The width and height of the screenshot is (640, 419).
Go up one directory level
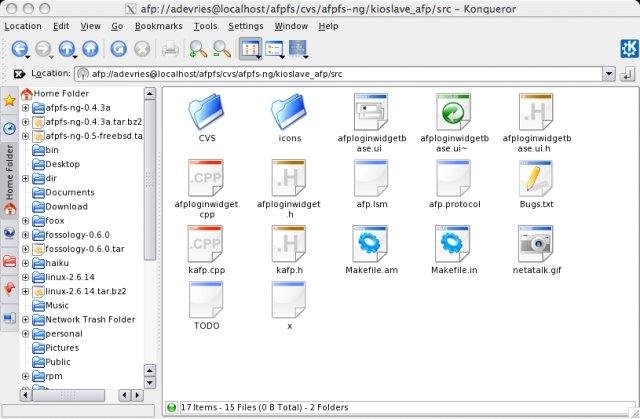(x=67, y=49)
